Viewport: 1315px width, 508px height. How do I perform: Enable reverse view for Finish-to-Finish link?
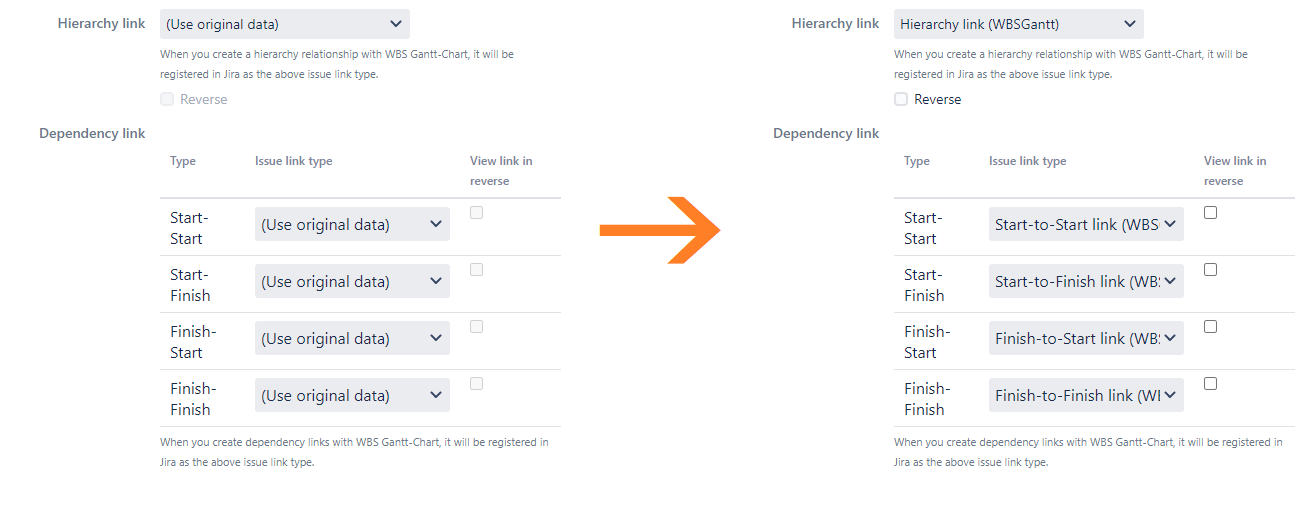pos(1211,384)
